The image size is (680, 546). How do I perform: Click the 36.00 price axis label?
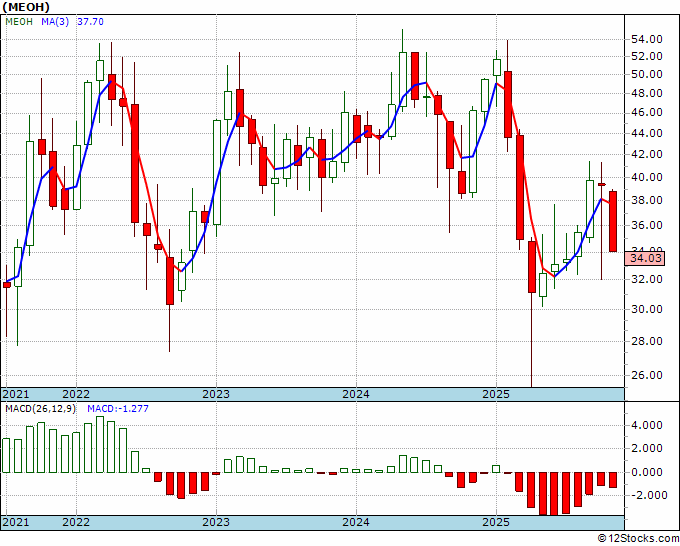coord(646,225)
